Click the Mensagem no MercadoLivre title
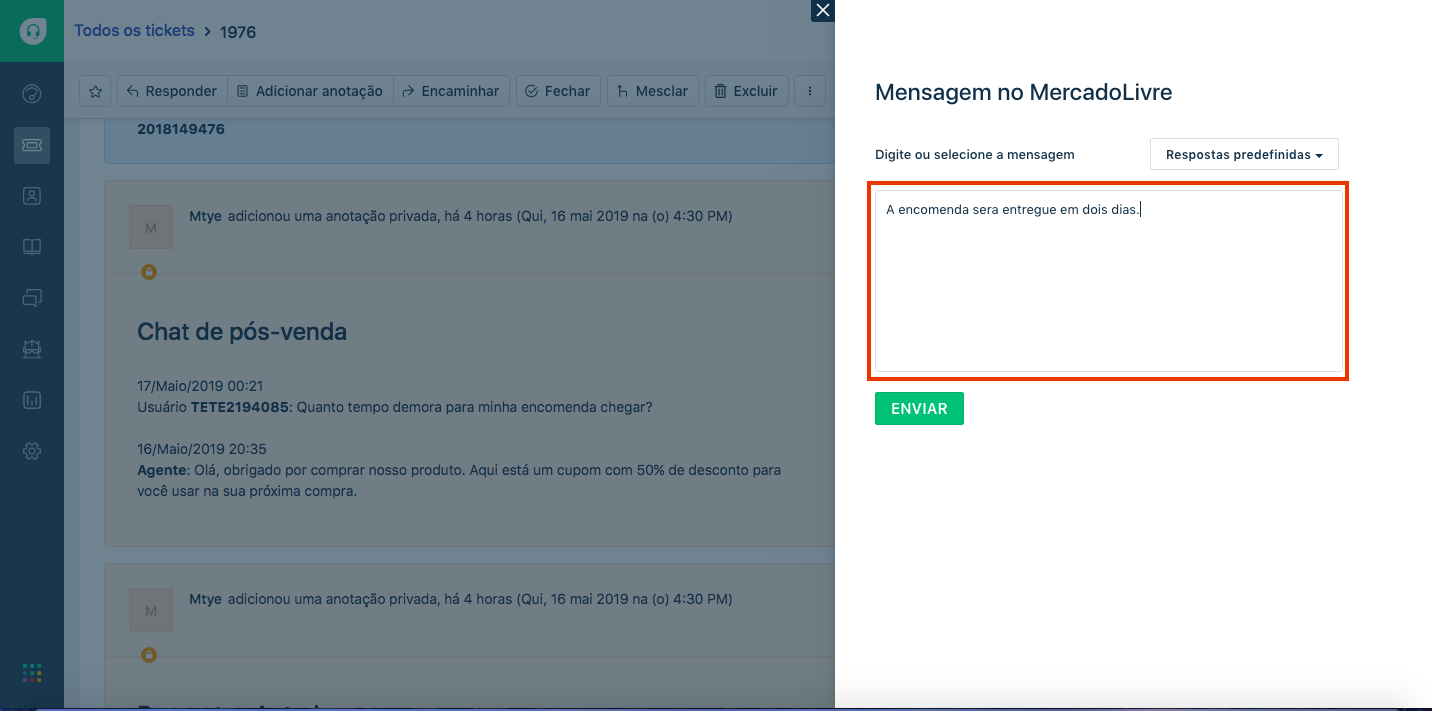Image resolution: width=1432 pixels, height=711 pixels. [x=1023, y=93]
